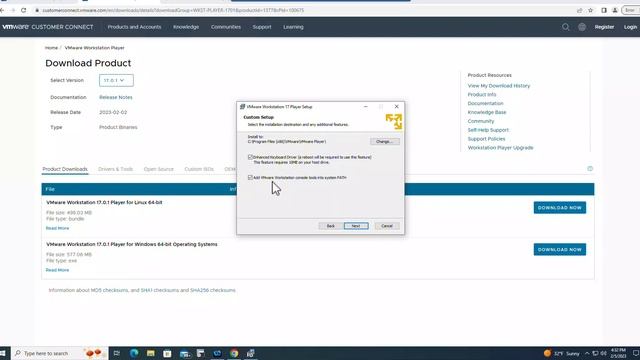This screenshot has height=360, width=640.
Task: Open the Release Notes link
Action: tap(116, 97)
